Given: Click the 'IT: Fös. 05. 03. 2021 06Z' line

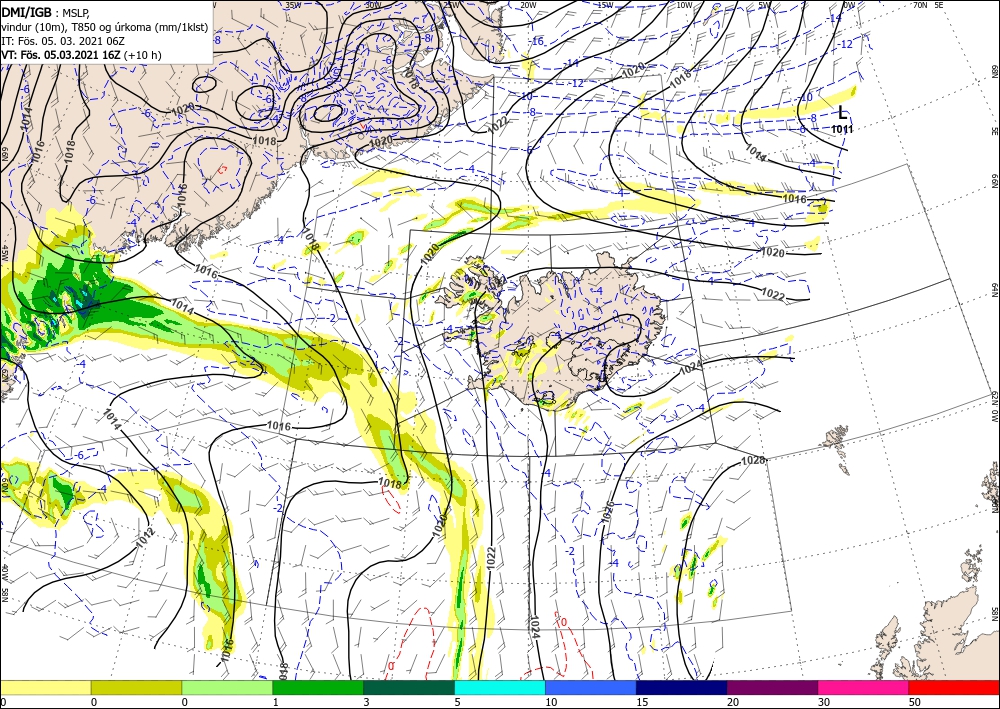Looking at the screenshot, I should click(63, 41).
